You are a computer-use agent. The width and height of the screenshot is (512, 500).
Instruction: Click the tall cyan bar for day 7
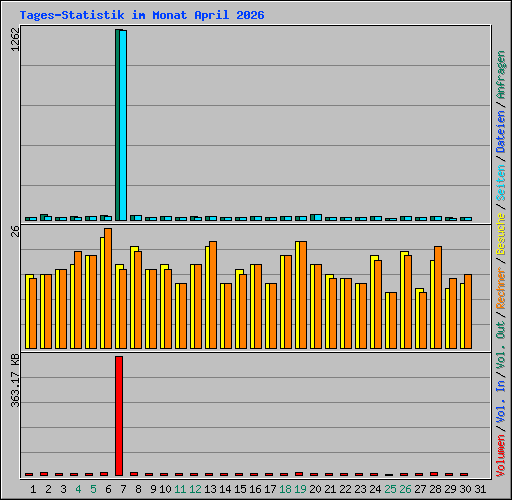pos(123,125)
